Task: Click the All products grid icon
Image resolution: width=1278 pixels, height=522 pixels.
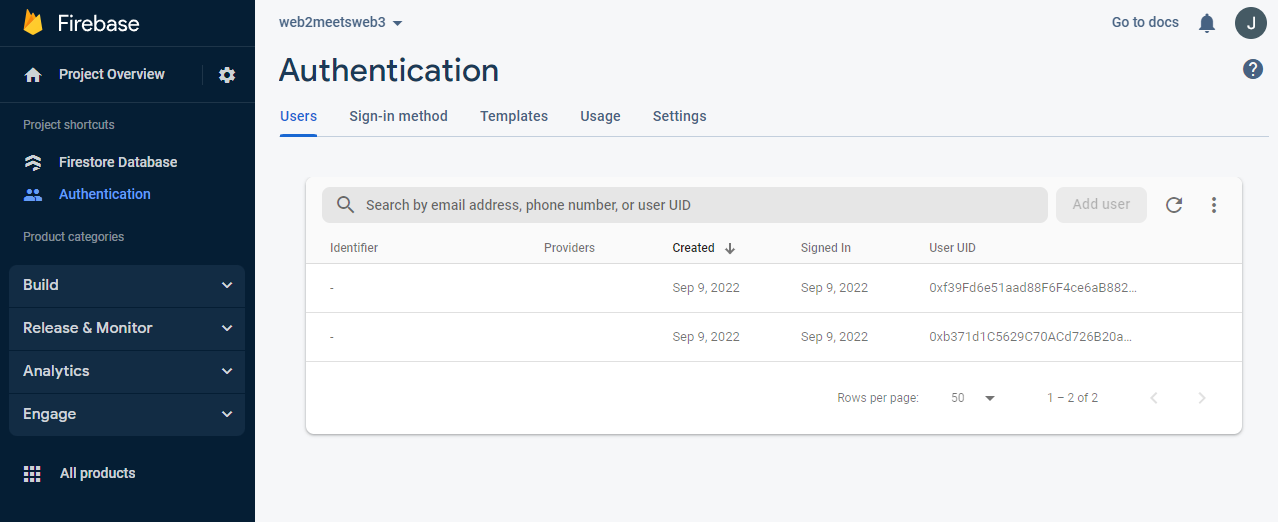Action: click(32, 474)
